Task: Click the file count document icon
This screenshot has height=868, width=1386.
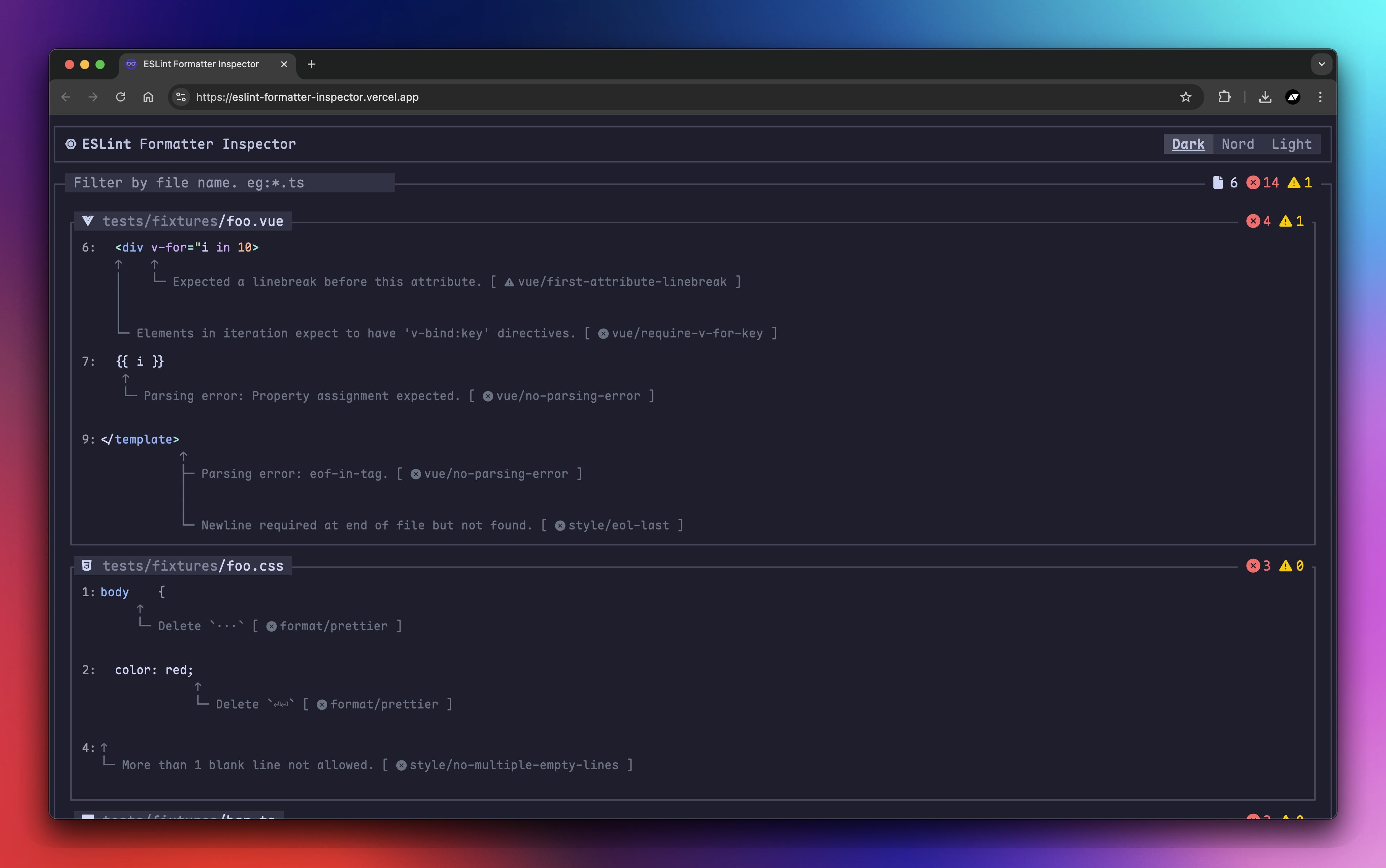Action: click(1218, 182)
